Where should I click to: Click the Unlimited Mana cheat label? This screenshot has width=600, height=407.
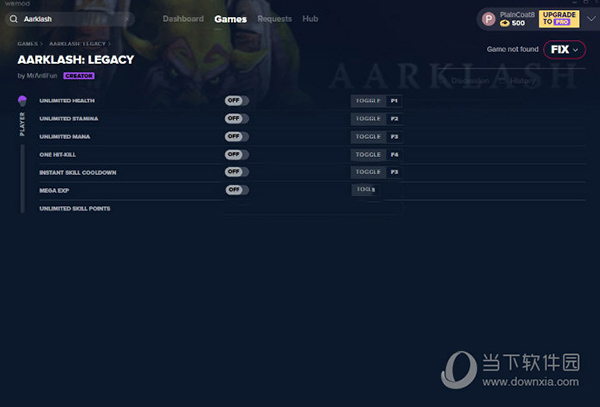point(65,137)
